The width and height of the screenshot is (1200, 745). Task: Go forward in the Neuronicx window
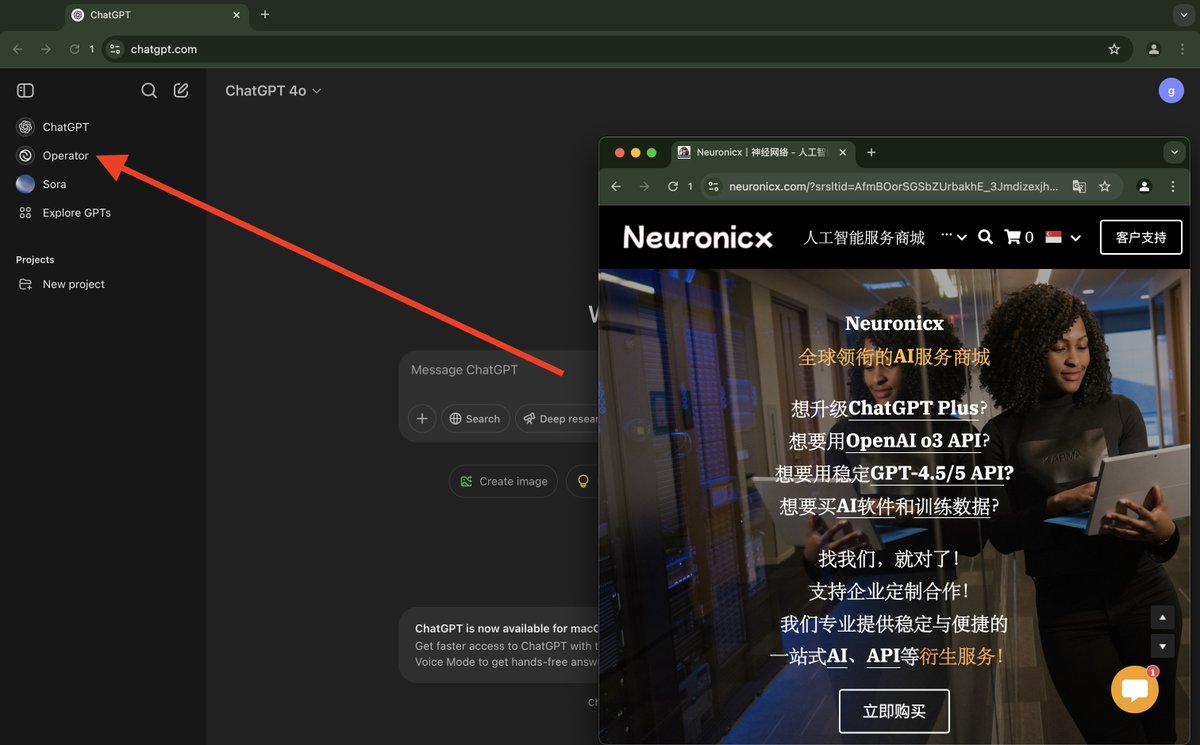pos(644,186)
